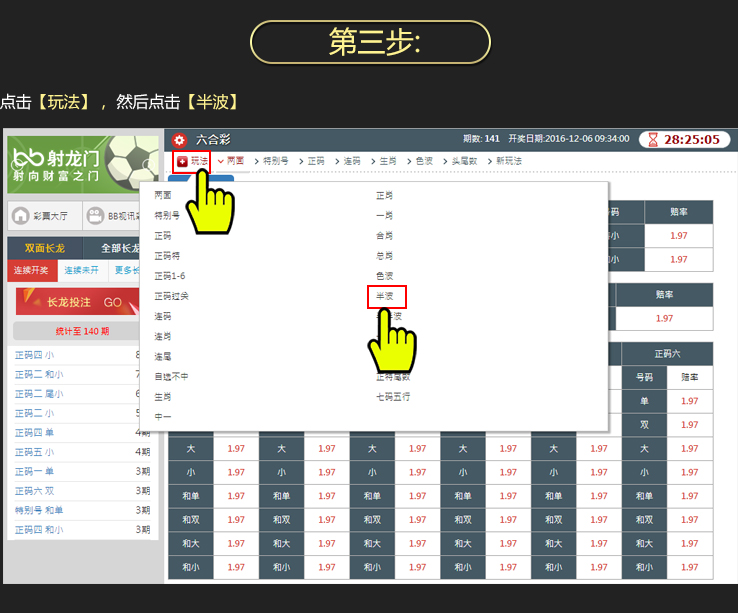Open the 正码四 小 streak link
This screenshot has width=738, height=613.
(x=35, y=354)
